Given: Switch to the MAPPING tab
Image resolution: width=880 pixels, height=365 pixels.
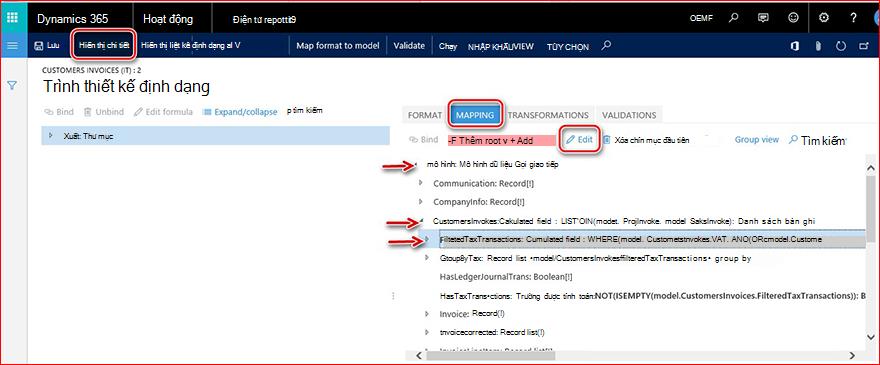Looking at the screenshot, I should [475, 115].
